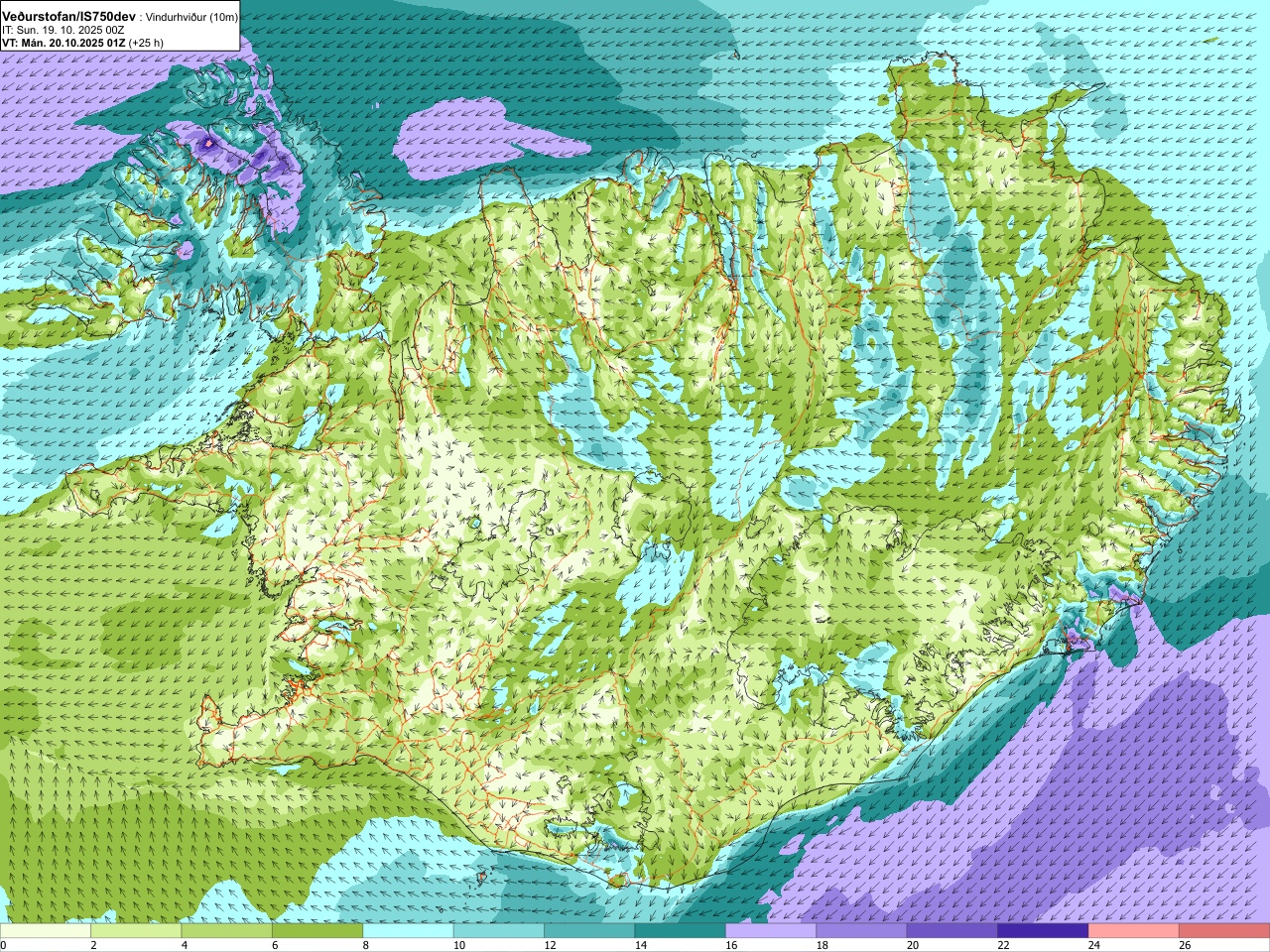The image size is (1270, 952).
Task: Click the legend tick label '0'
Action: (4, 945)
